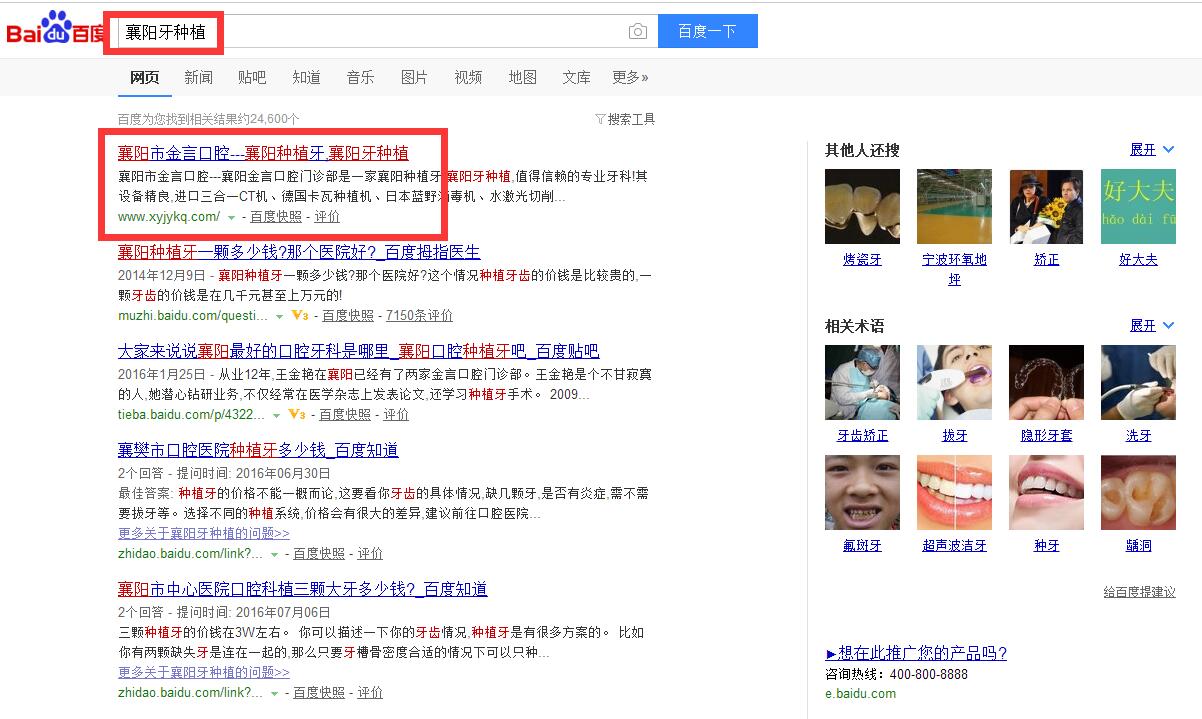1202x719 pixels.
Task: Expand the 更多» menu
Action: (x=630, y=77)
